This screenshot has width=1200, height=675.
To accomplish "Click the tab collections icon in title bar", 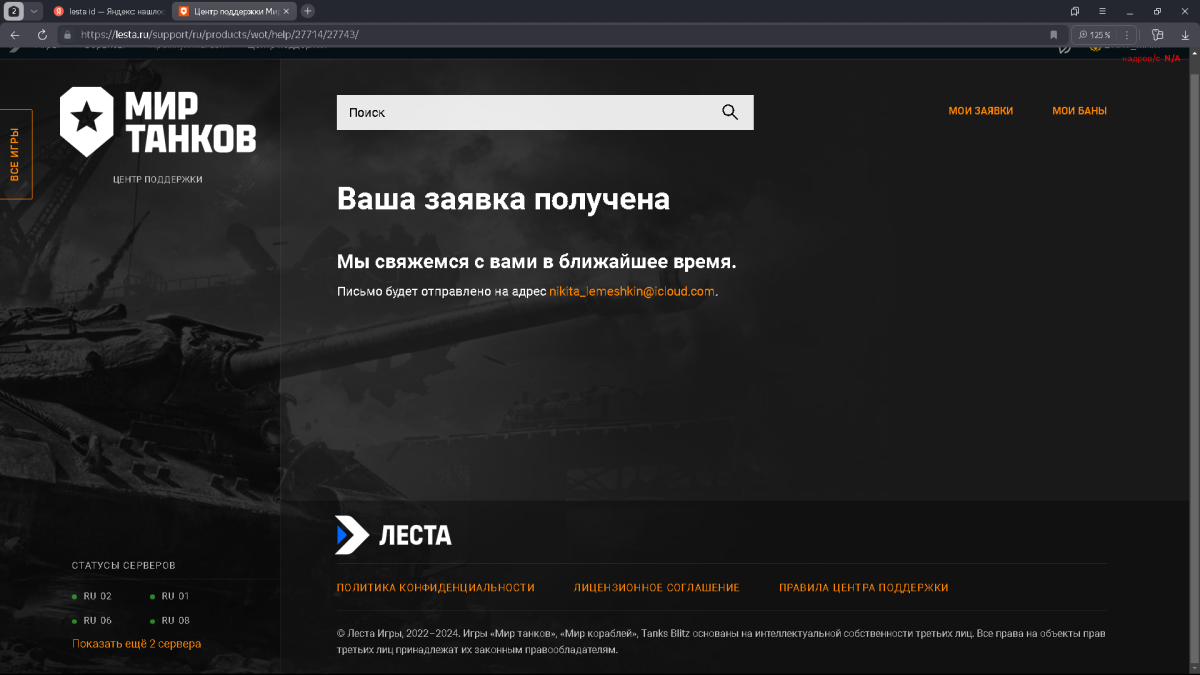I will (x=1075, y=11).
